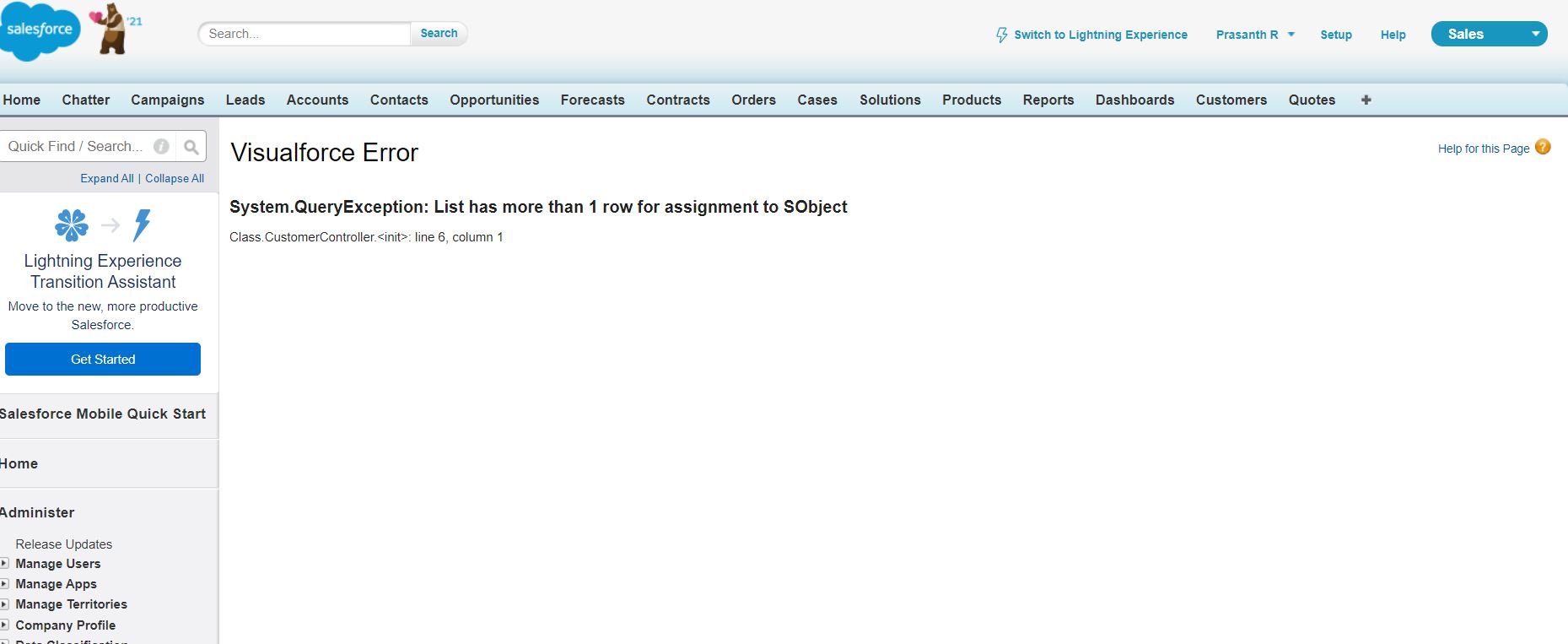Select the Solutions tab
The width and height of the screenshot is (1568, 644).
click(x=890, y=100)
